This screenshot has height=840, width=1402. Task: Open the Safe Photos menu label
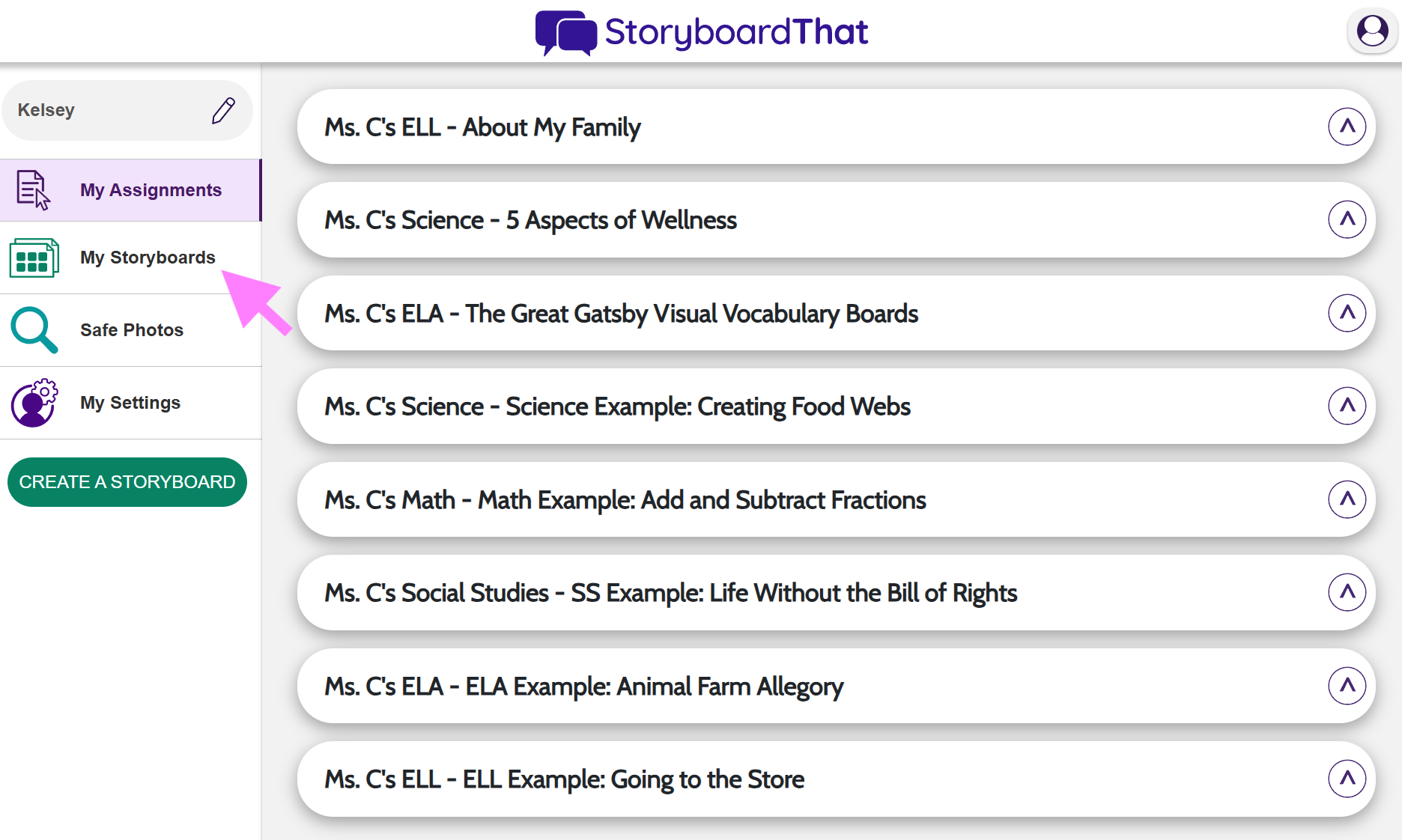tap(132, 330)
